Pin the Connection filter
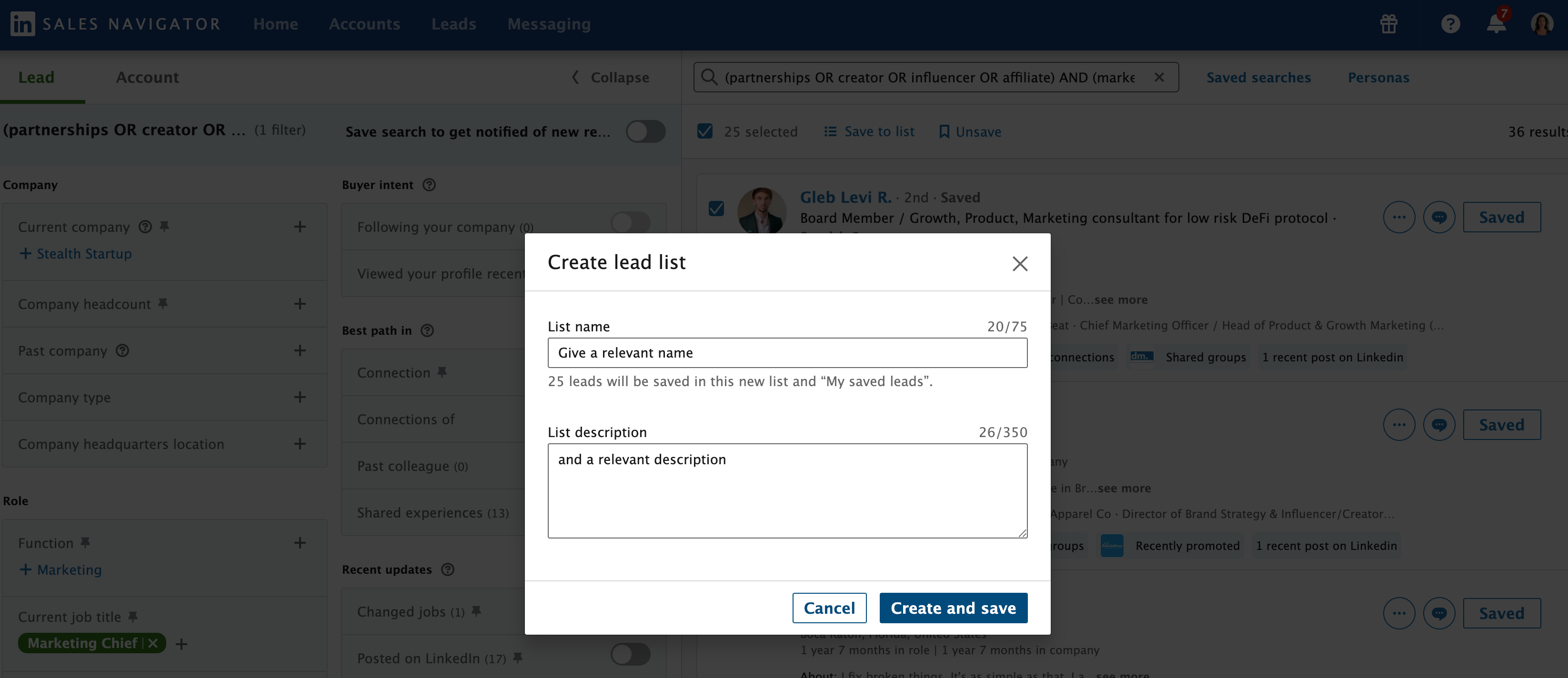 pos(442,371)
